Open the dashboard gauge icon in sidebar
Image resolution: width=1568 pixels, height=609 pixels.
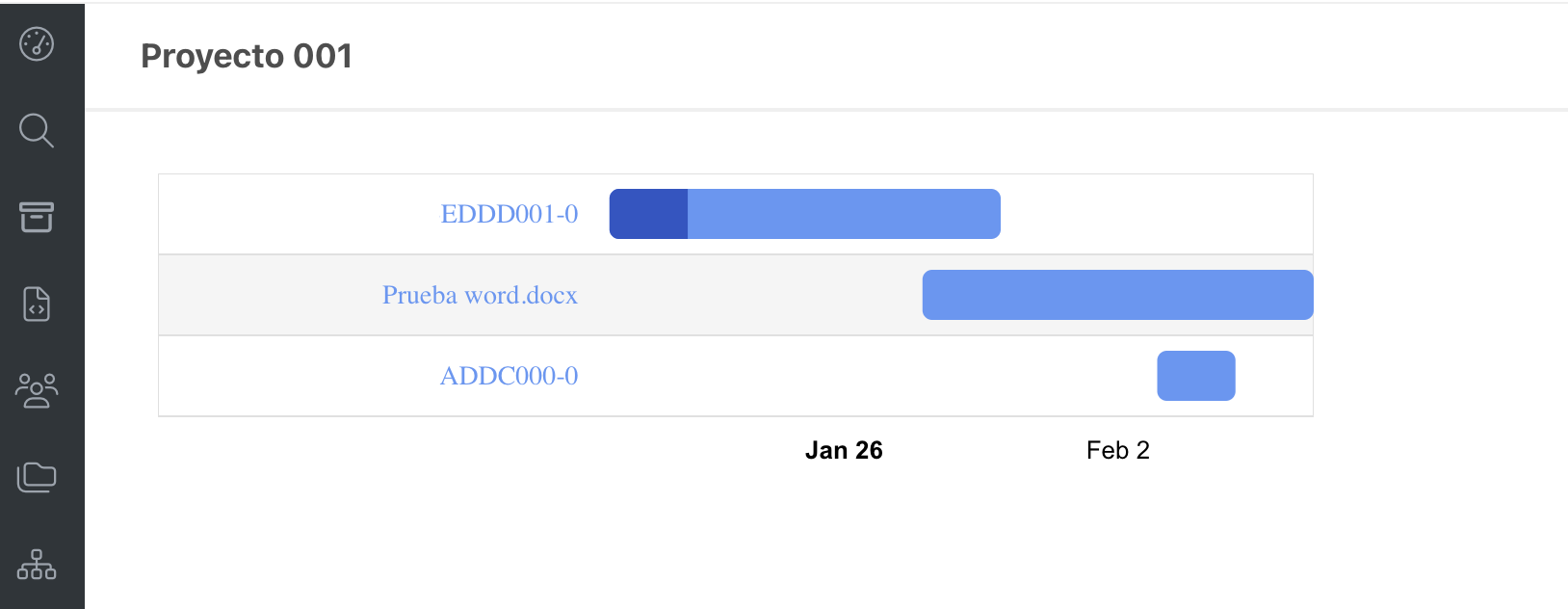[x=37, y=43]
